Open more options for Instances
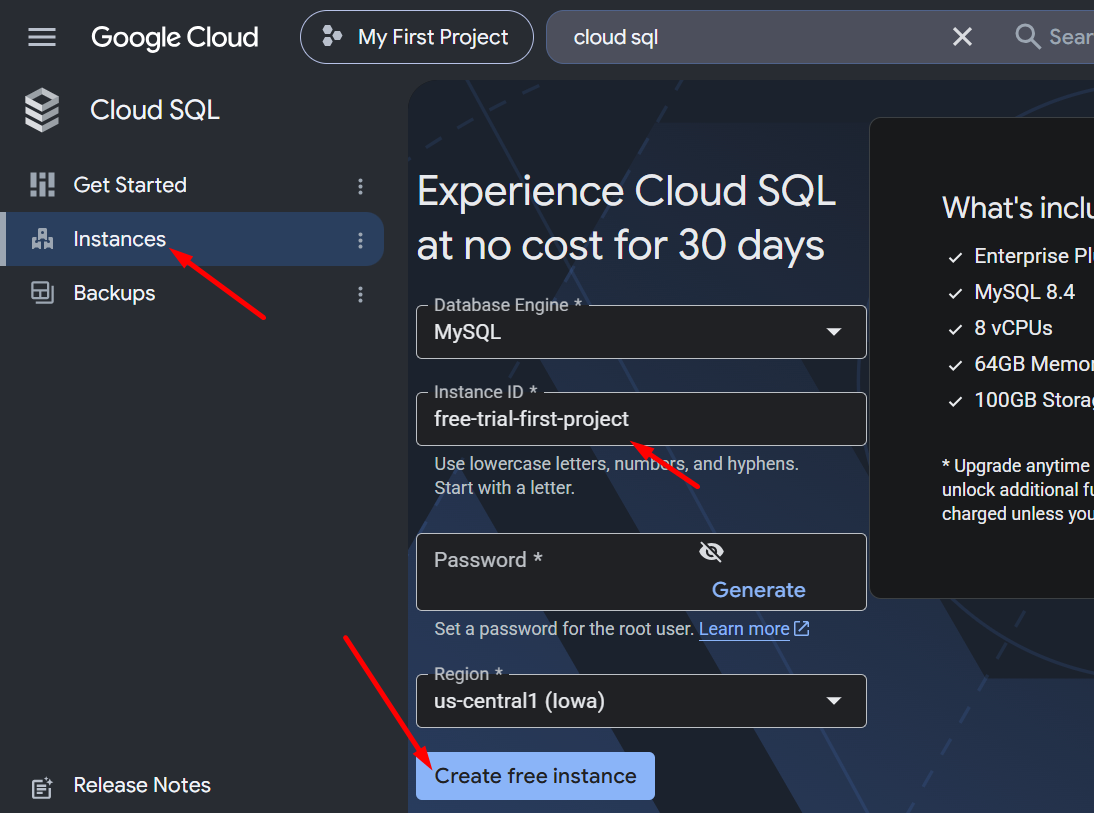1094x813 pixels. pyautogui.click(x=360, y=240)
